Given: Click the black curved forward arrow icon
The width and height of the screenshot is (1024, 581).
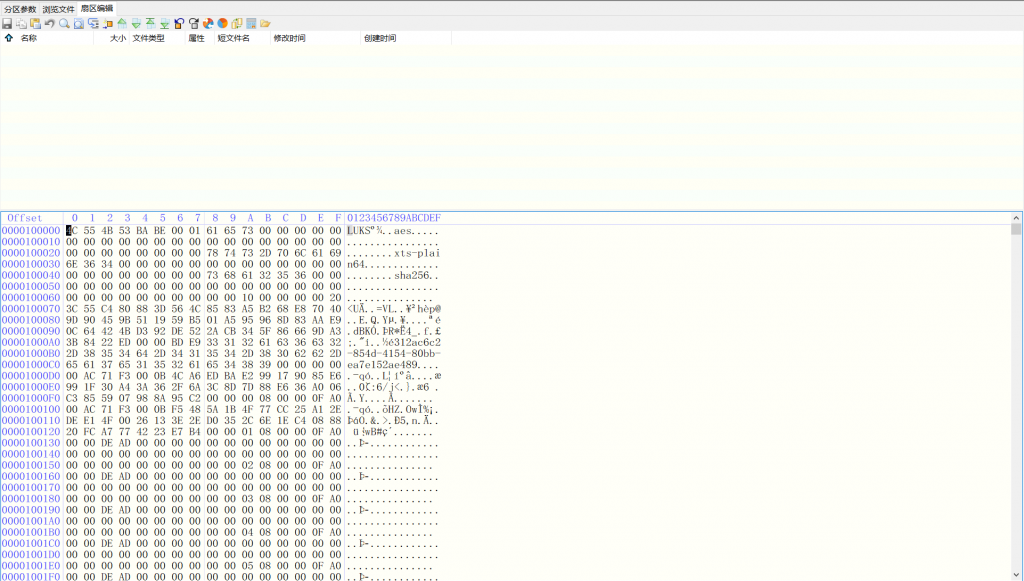Looking at the screenshot, I should [x=194, y=24].
